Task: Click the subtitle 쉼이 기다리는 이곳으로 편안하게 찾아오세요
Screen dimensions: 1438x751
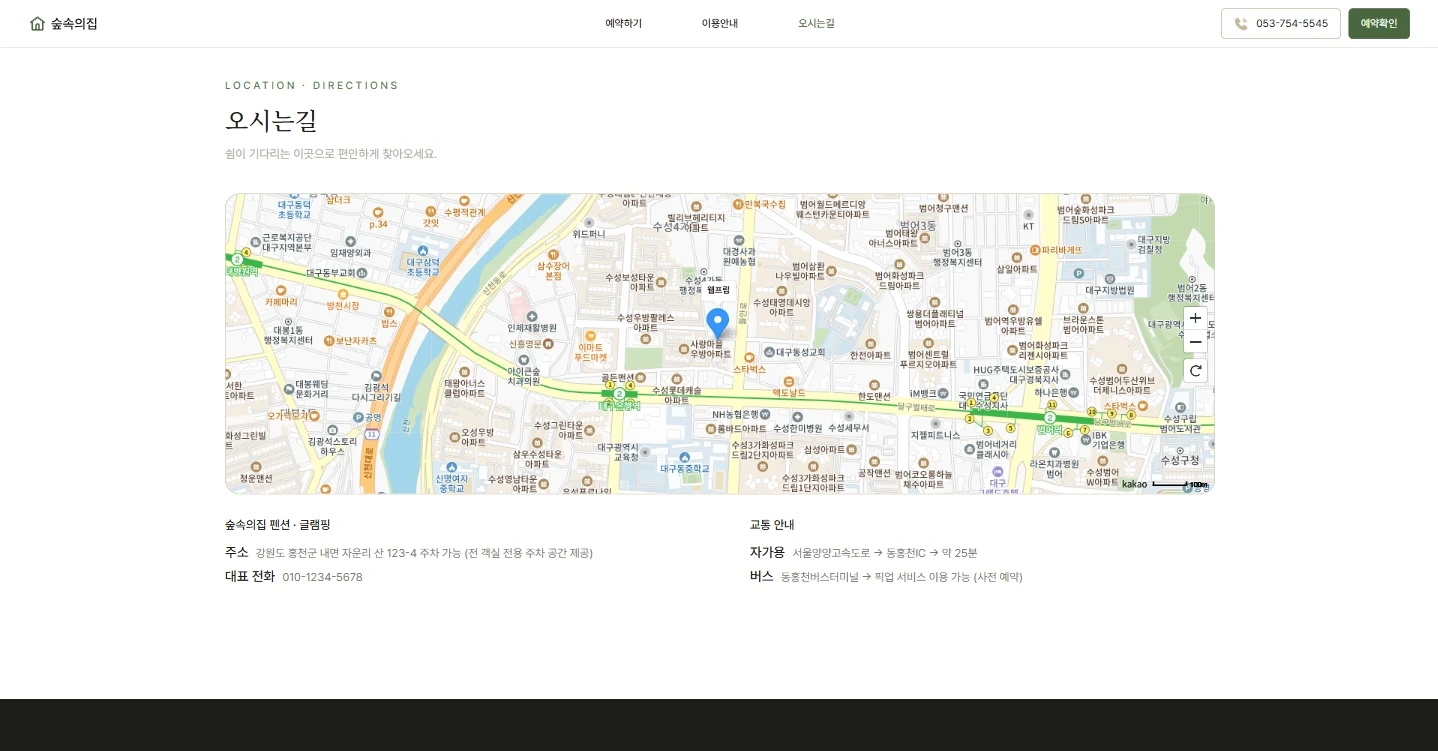Action: point(331,154)
